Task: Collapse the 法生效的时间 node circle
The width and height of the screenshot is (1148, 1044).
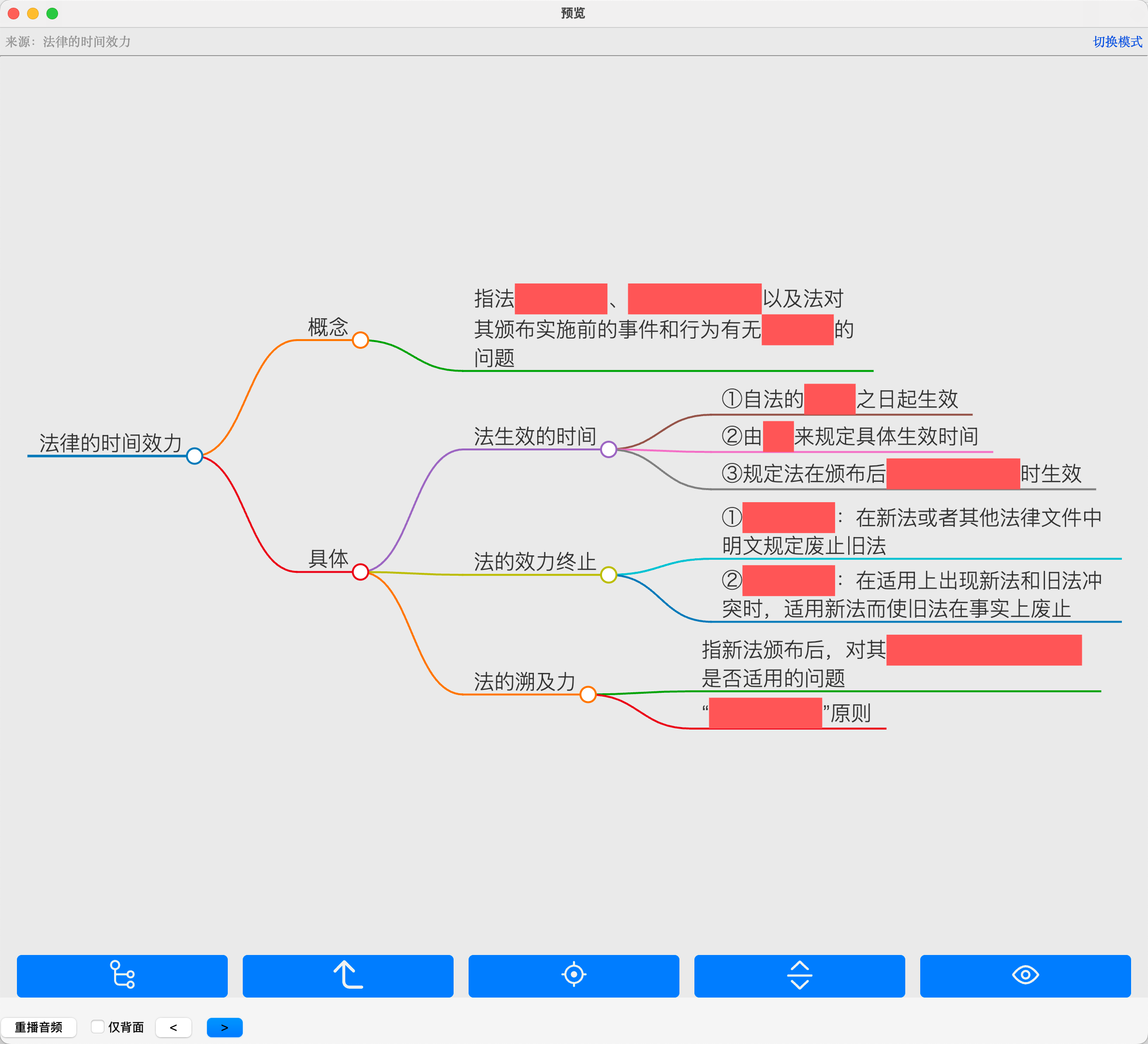Action: pyautogui.click(x=609, y=449)
